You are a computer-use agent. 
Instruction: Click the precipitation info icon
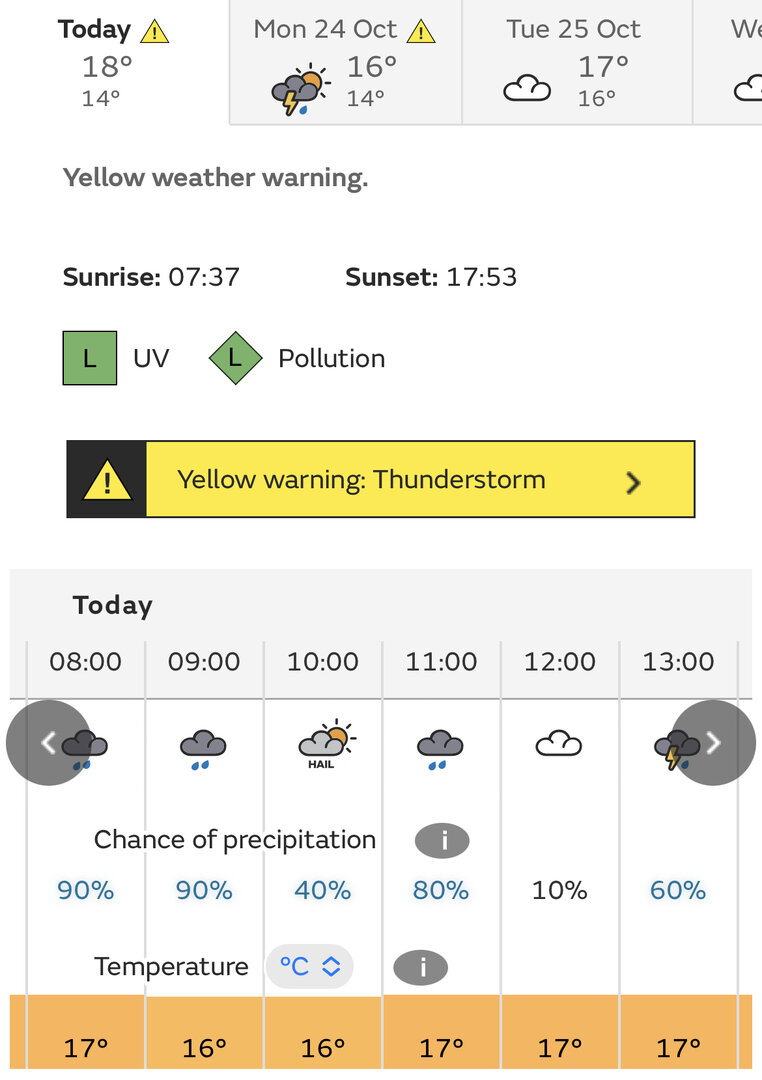[442, 841]
